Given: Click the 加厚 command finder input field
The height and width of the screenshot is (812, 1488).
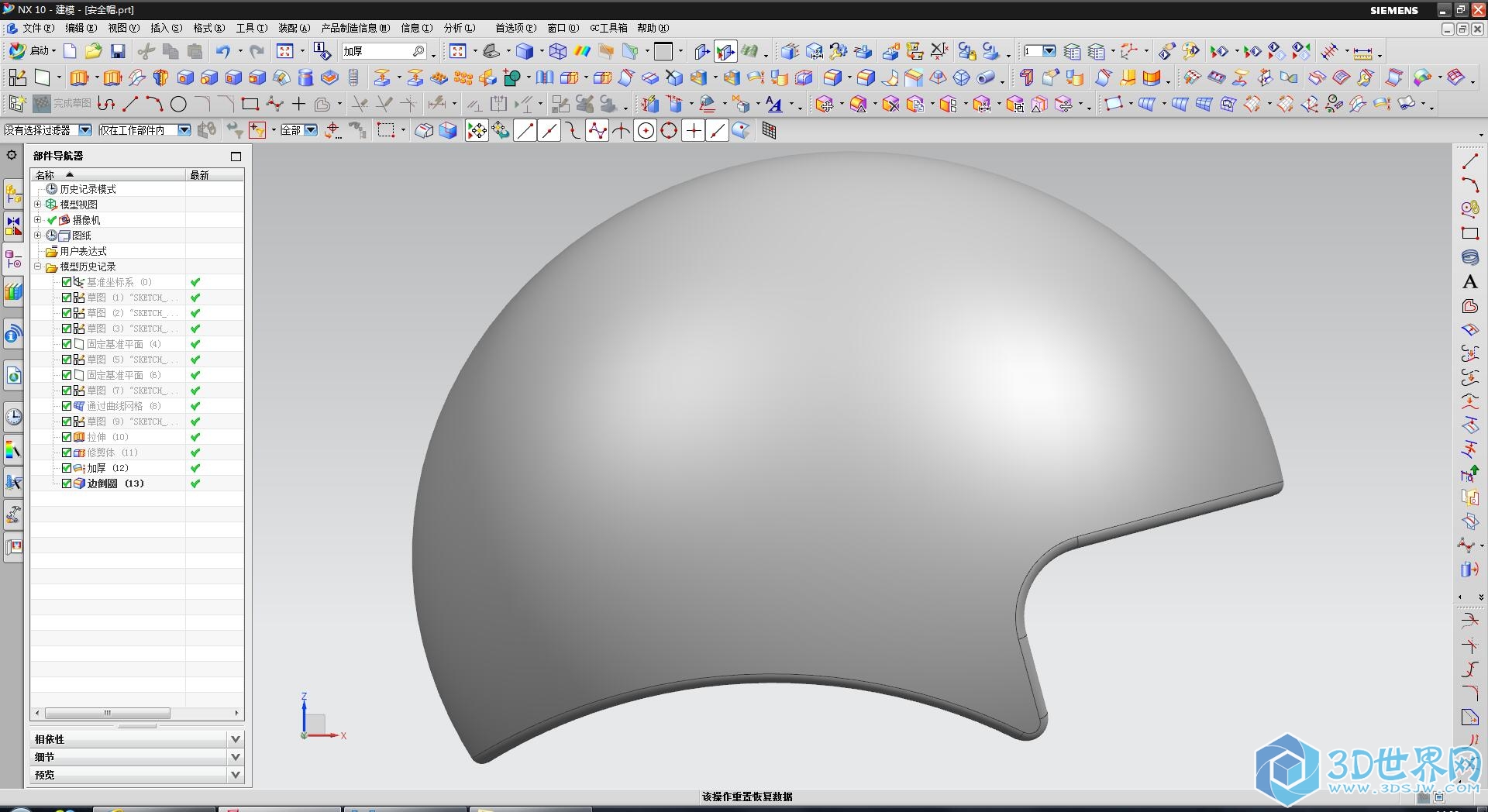Looking at the screenshot, I should [x=377, y=51].
